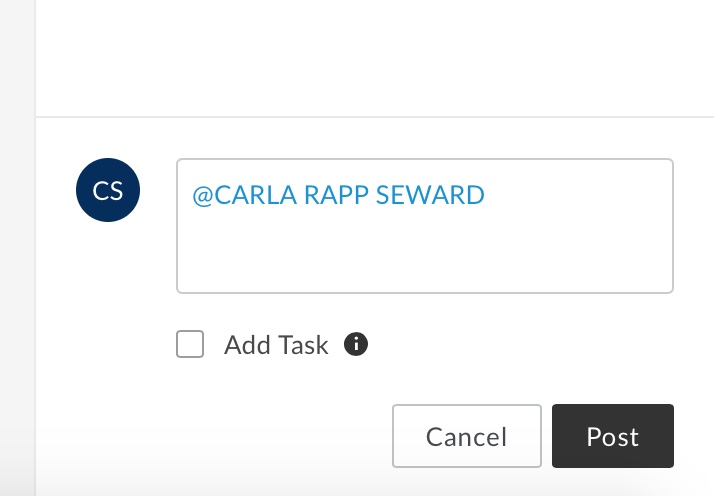Select the @CARLA RAPP SEWARD mention
The height and width of the screenshot is (496, 714).
(338, 195)
